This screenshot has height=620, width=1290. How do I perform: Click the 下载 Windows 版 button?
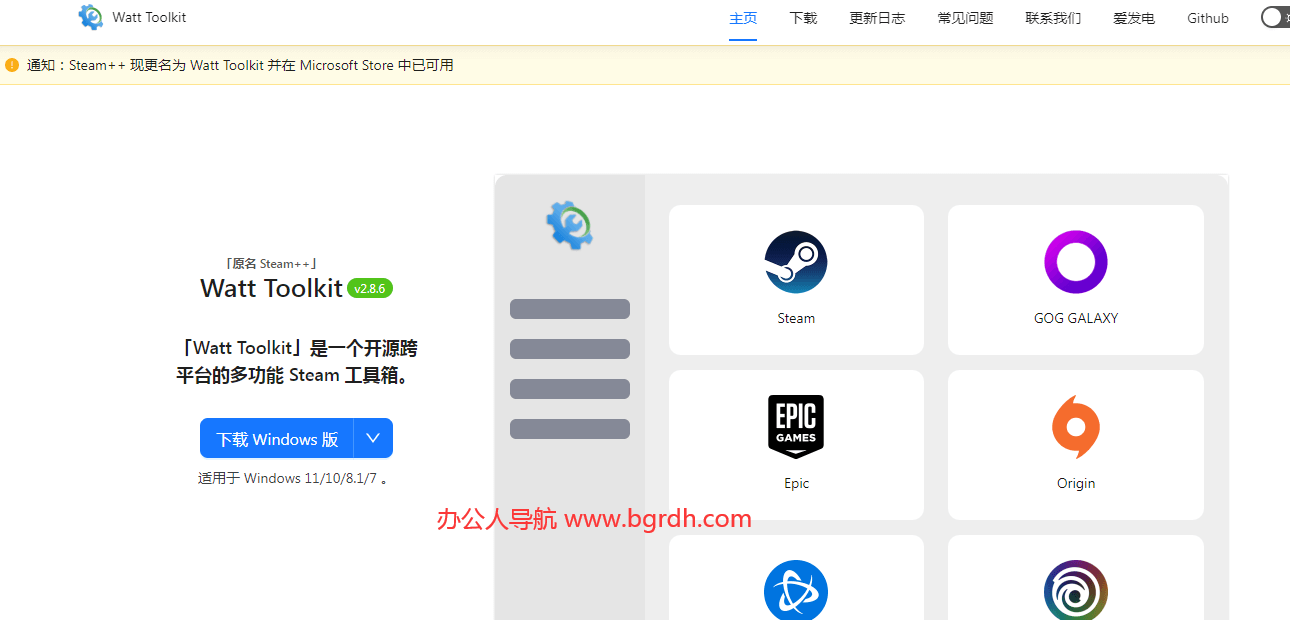277,438
